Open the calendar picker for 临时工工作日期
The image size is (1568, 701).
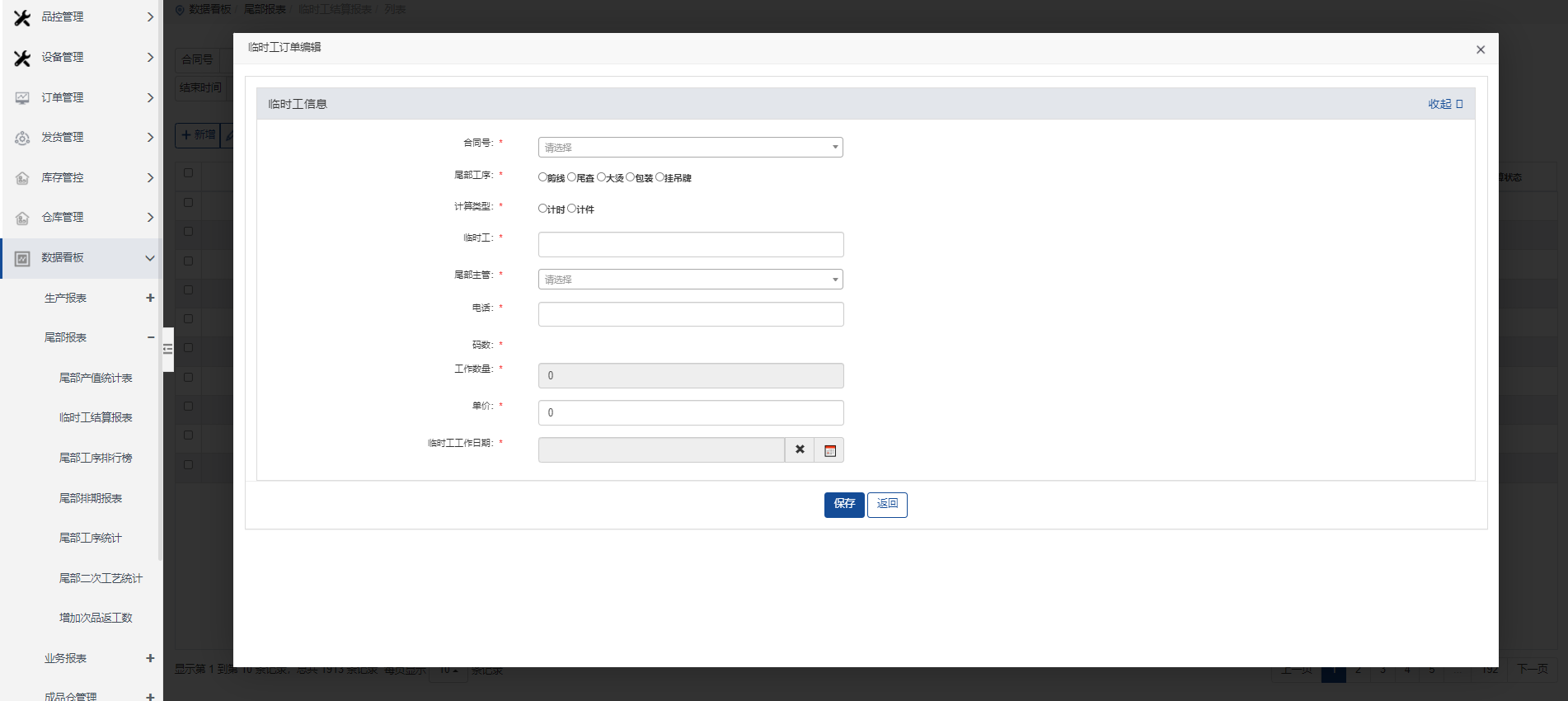click(829, 450)
